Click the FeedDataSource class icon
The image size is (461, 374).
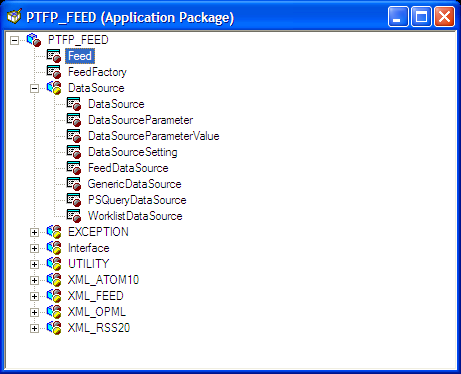point(74,168)
